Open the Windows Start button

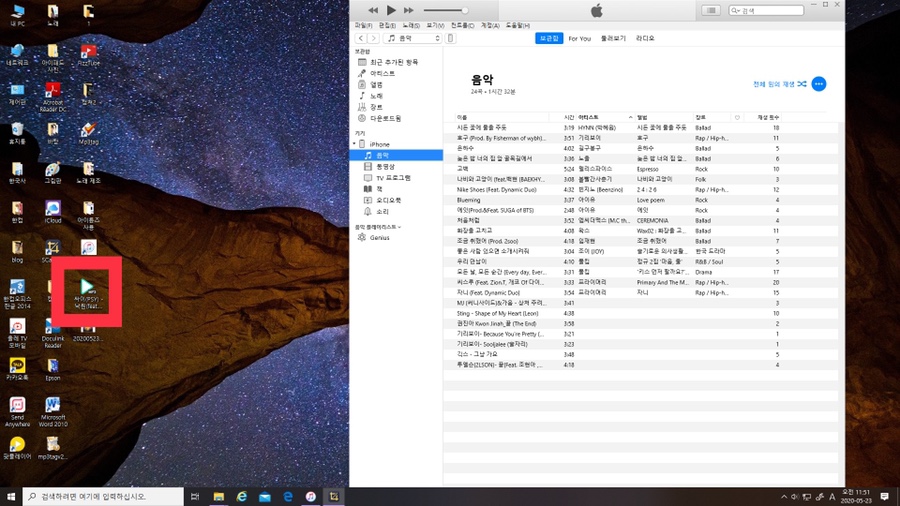11,497
